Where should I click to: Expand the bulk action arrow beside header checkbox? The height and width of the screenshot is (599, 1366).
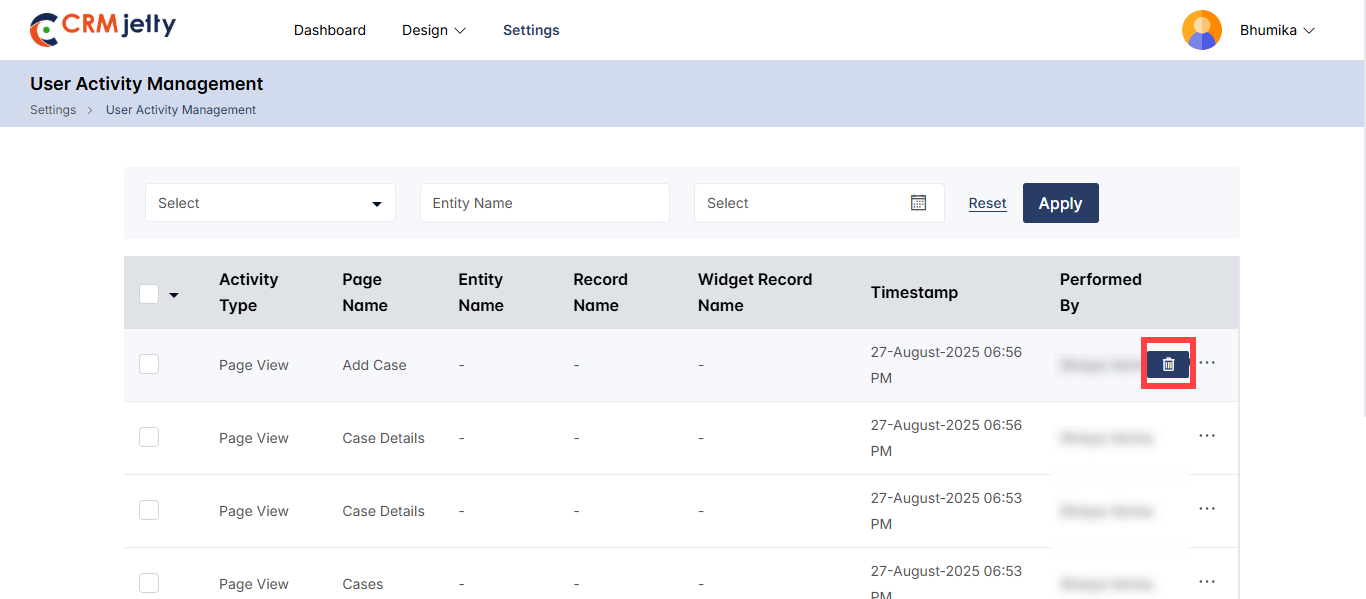(174, 295)
